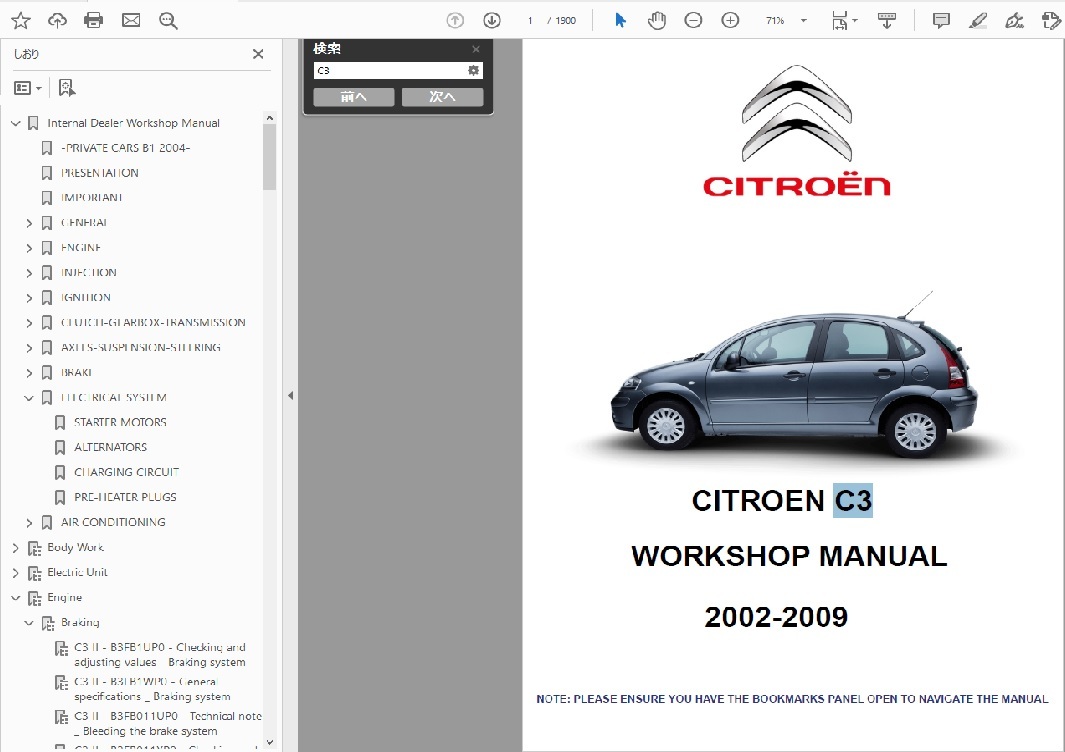This screenshot has width=1065, height=752.
Task: Expand the BRAKE bookmark
Action: click(x=29, y=372)
